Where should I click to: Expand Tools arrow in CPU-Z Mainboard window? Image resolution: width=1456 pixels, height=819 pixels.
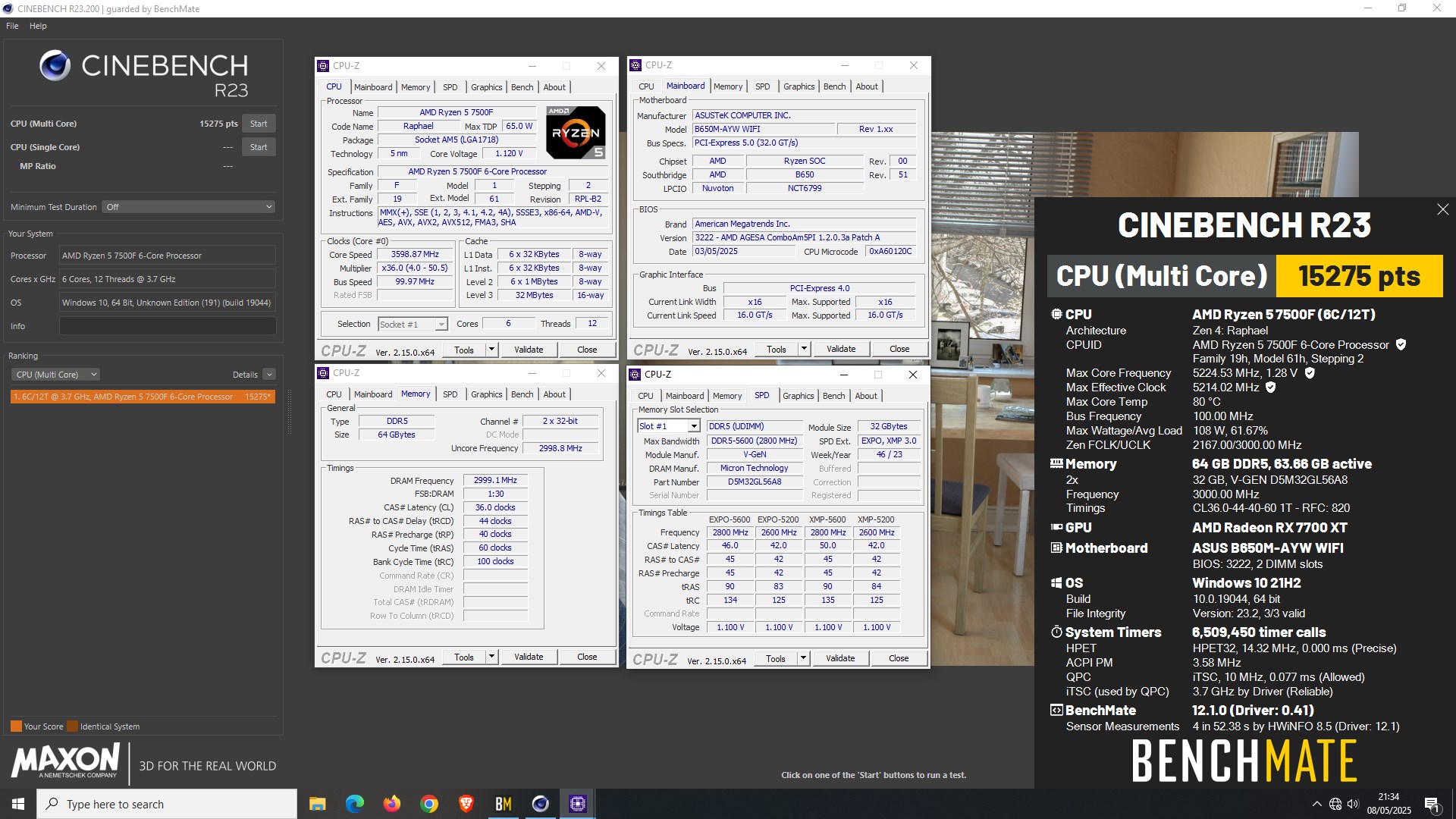click(804, 349)
